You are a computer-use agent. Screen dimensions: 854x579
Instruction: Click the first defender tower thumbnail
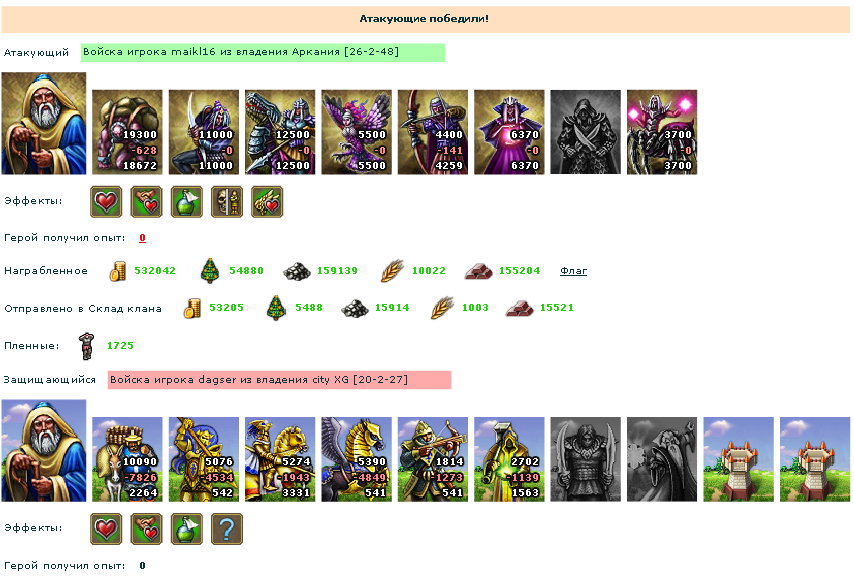(x=738, y=459)
